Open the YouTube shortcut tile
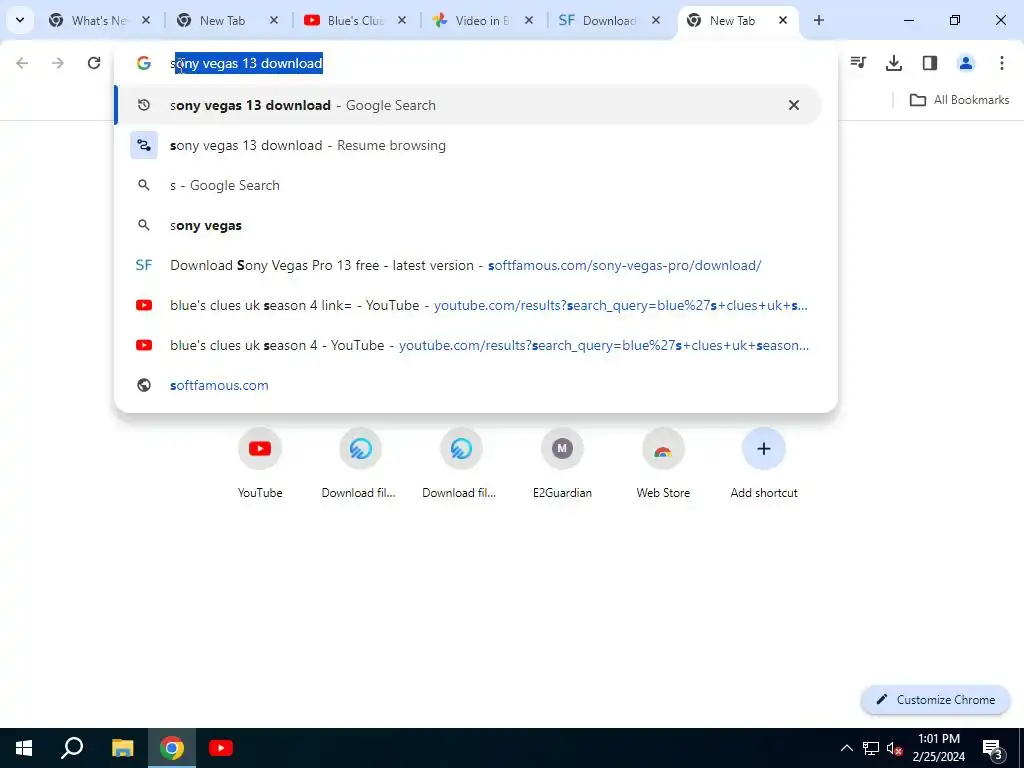This screenshot has width=1024, height=768. [x=260, y=464]
